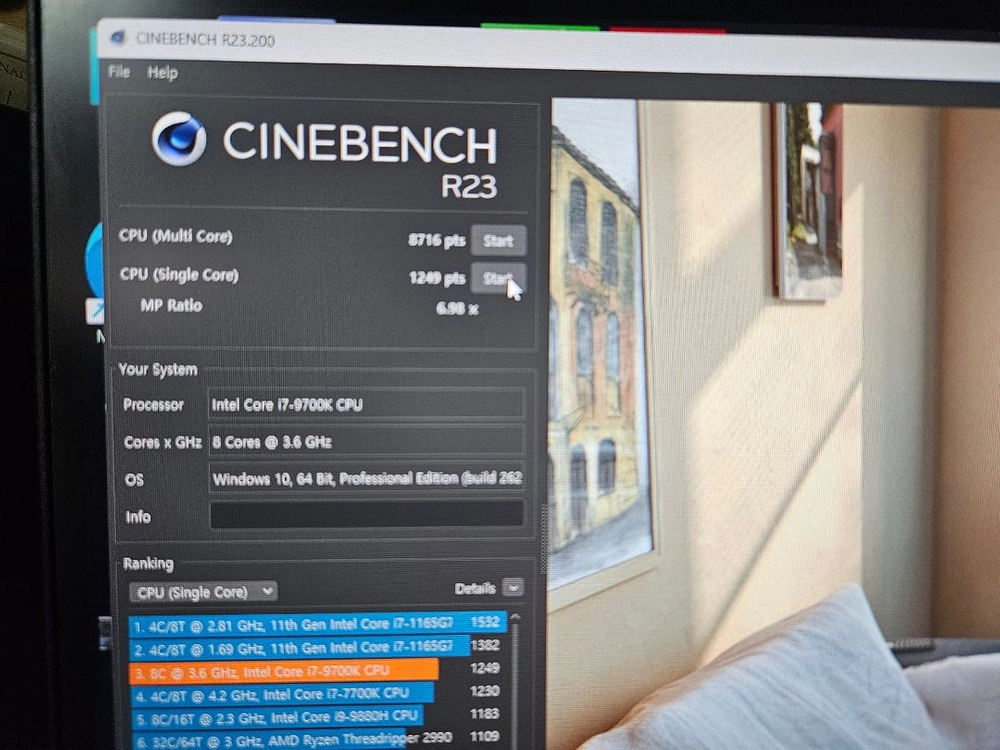
Task: Click the 8716 pts multi core score
Action: (437, 240)
